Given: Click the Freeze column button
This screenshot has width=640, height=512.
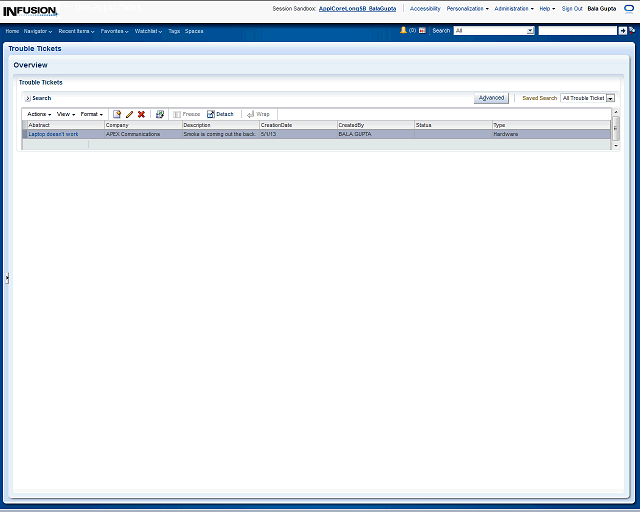Looking at the screenshot, I should (187, 114).
